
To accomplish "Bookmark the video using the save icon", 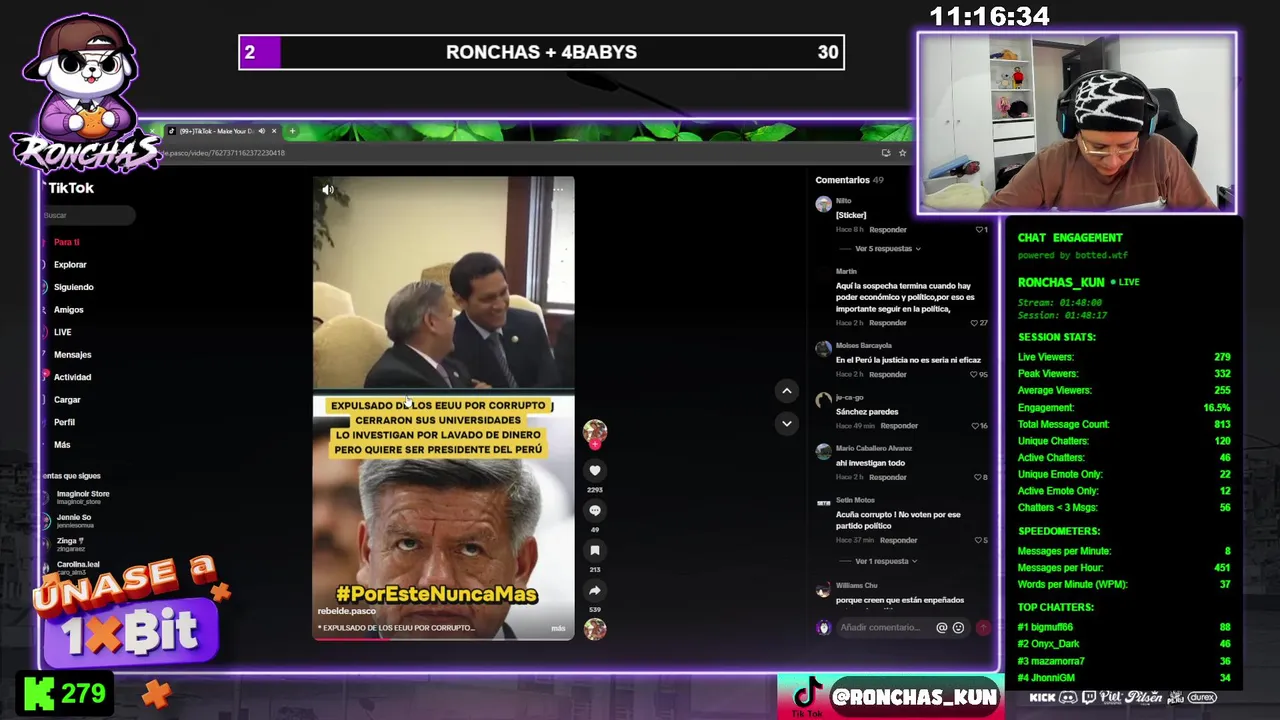I will [595, 550].
